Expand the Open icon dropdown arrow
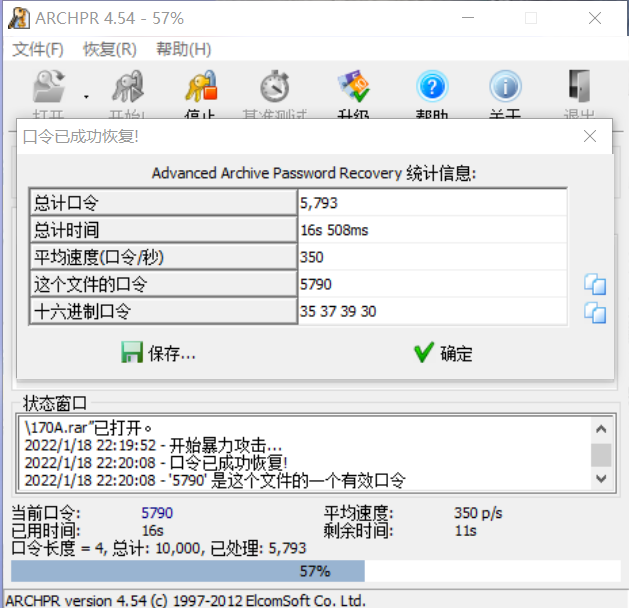Viewport: 629px width, 608px height. click(86, 97)
